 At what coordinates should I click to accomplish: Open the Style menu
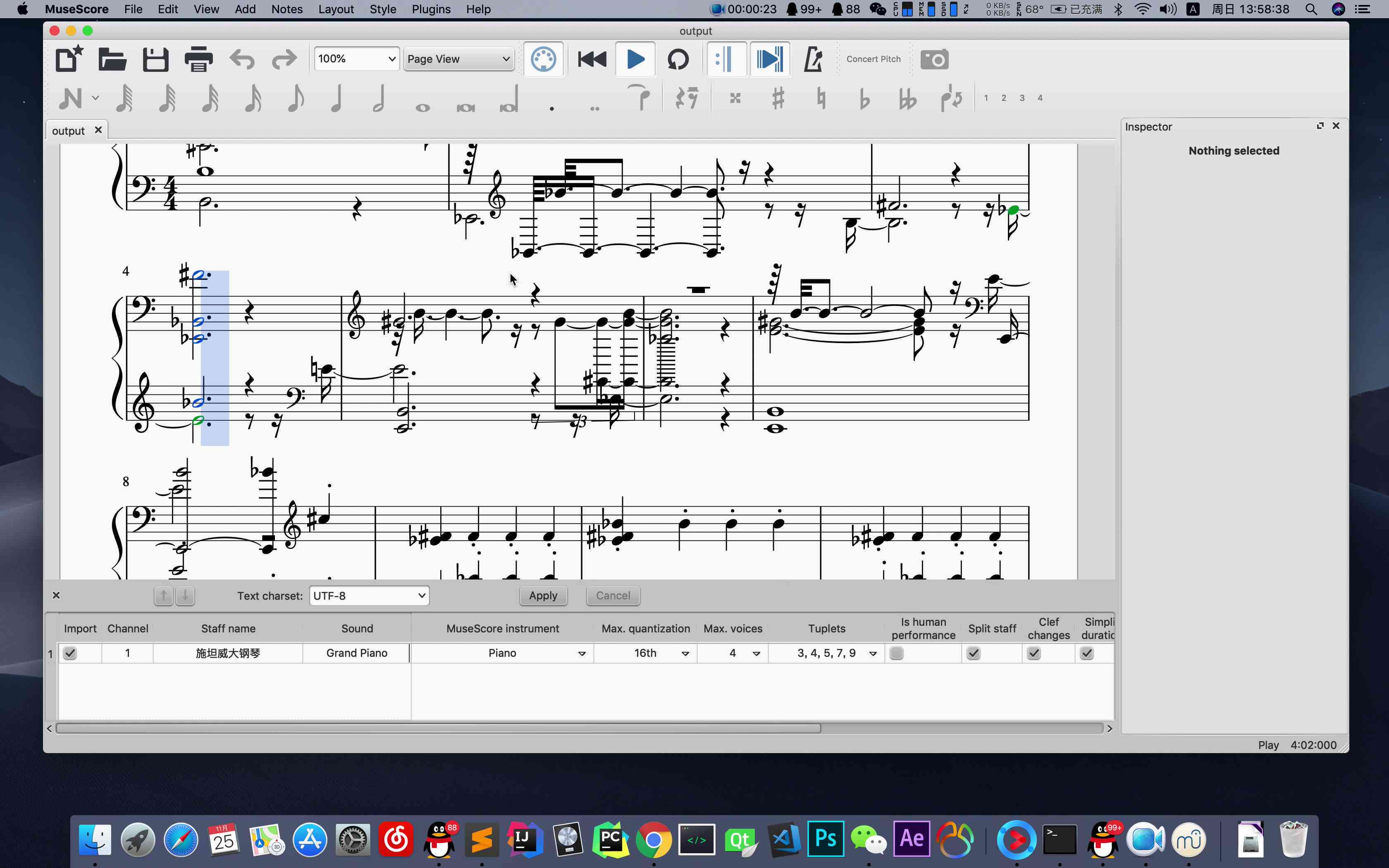(x=383, y=9)
